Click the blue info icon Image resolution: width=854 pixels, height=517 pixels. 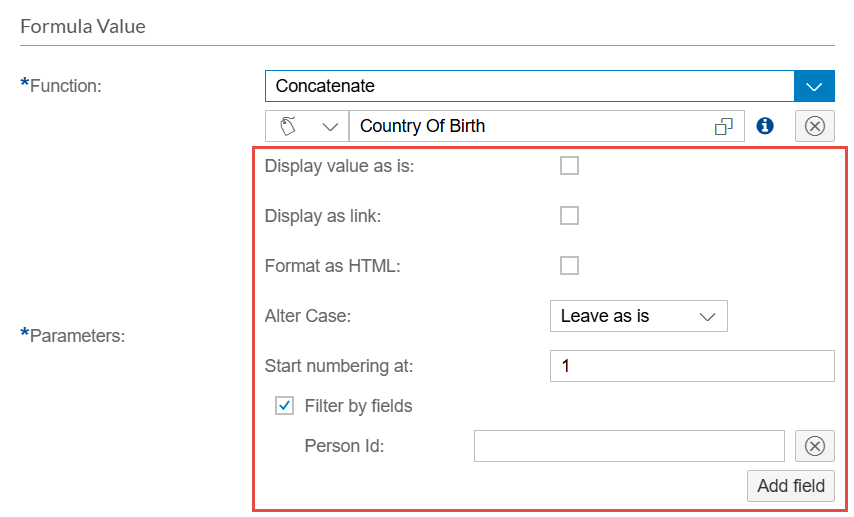[x=765, y=126]
